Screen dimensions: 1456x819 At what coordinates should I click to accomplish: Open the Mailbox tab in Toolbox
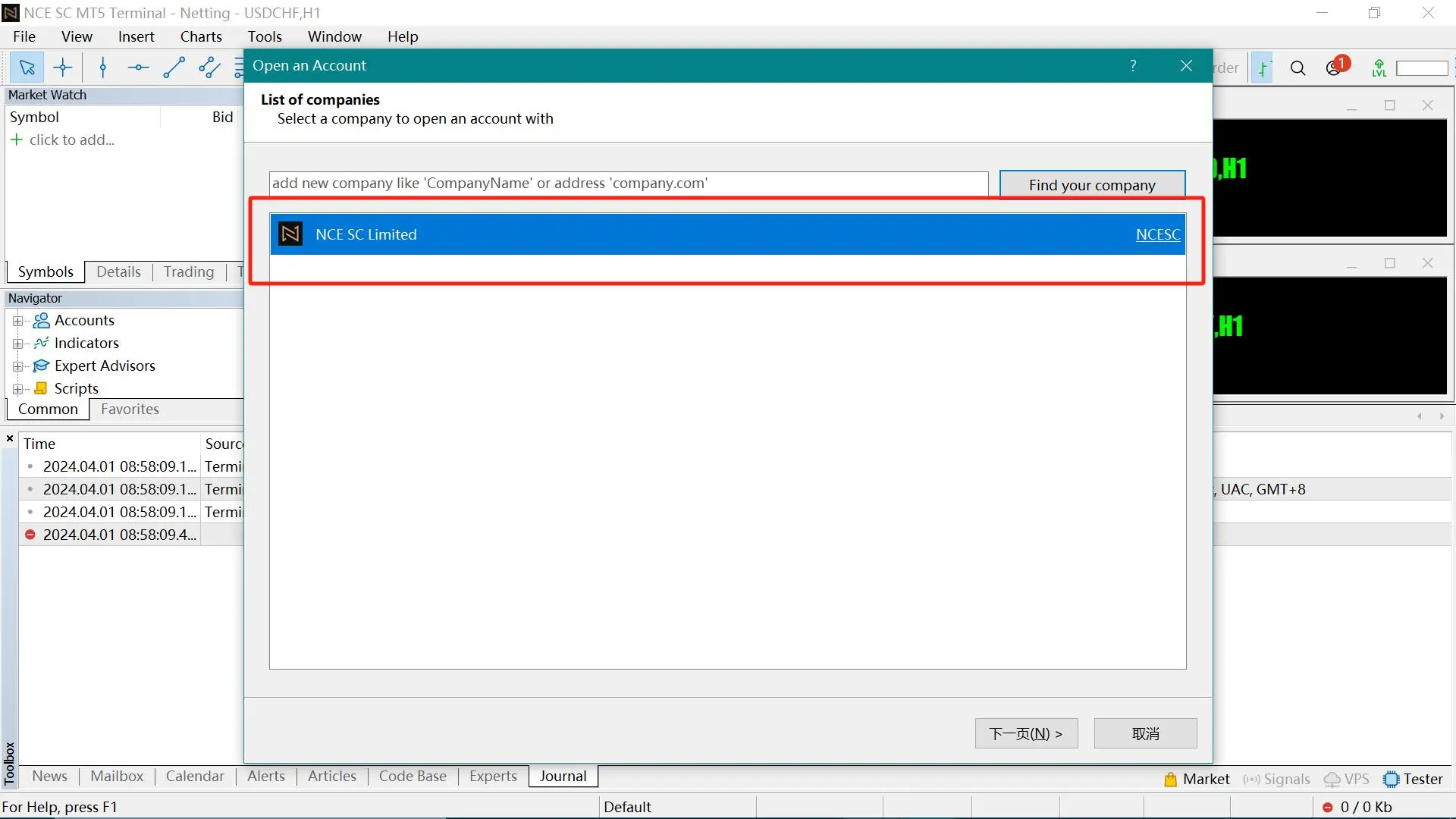pos(117,776)
